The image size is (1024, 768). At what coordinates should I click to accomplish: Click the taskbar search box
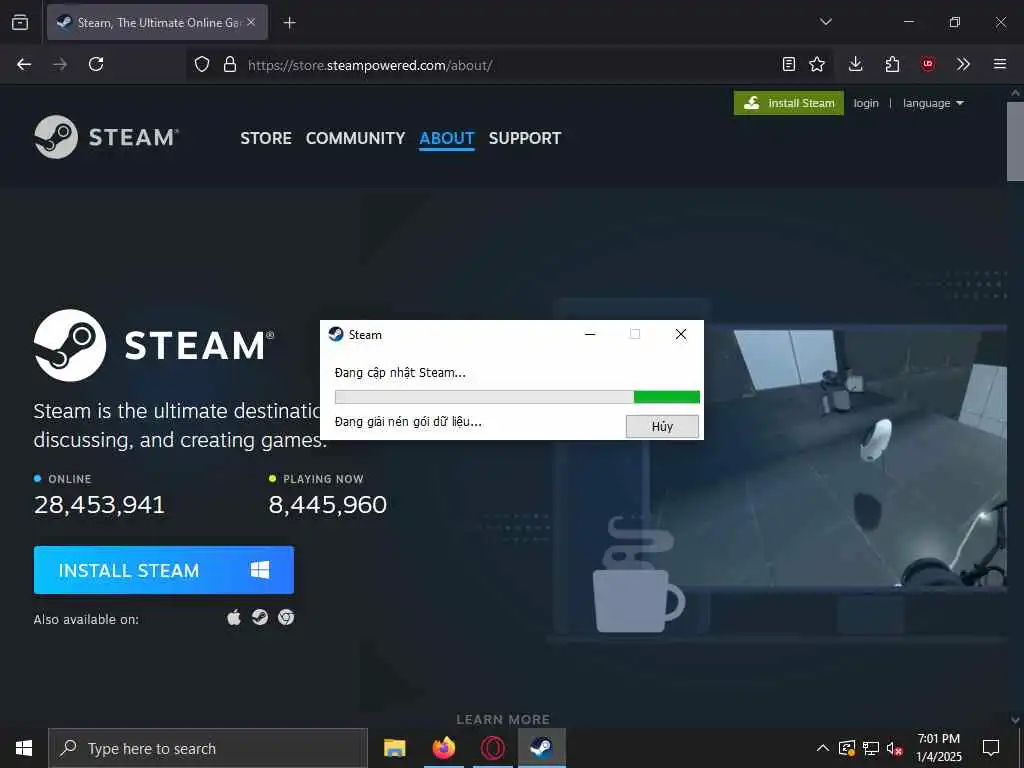(x=208, y=748)
